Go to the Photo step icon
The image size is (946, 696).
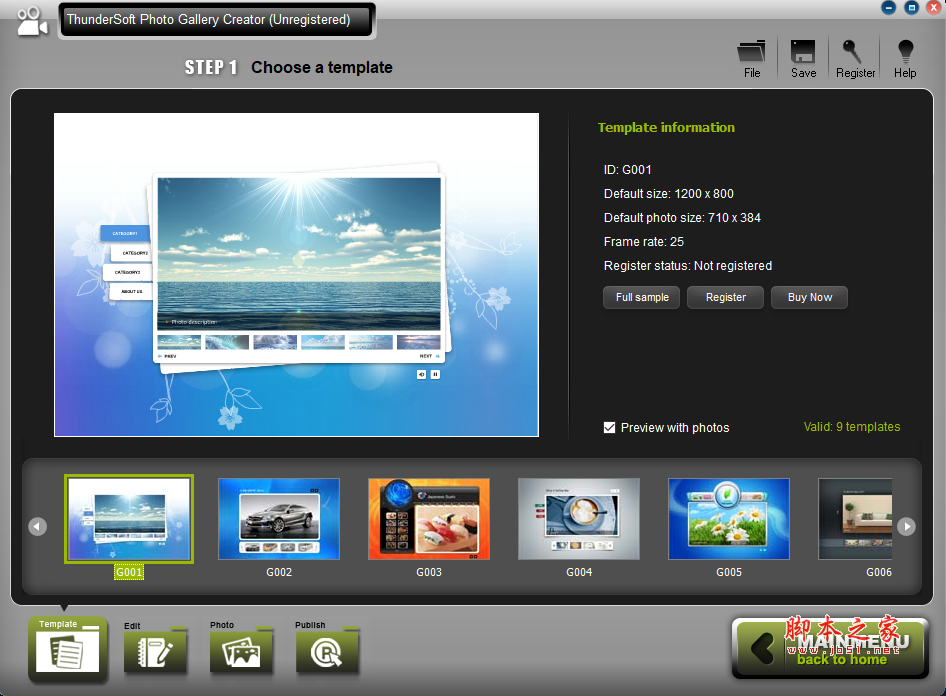point(241,648)
